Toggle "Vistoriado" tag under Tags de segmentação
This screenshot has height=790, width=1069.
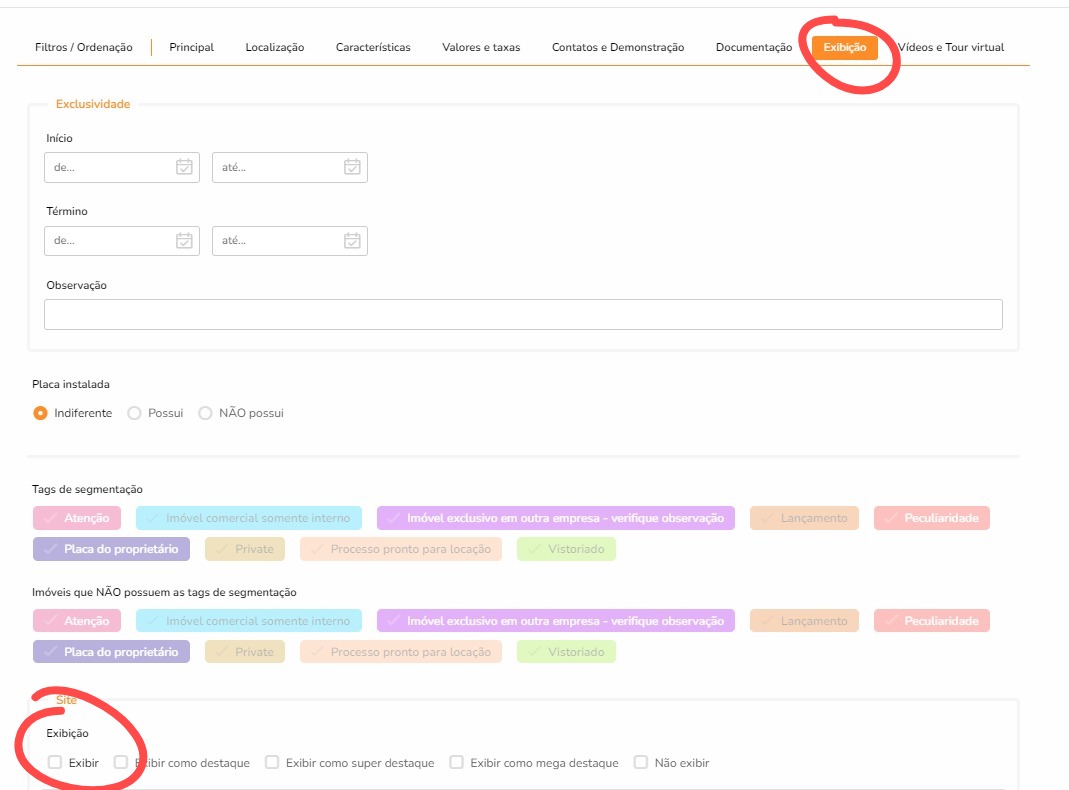pos(566,549)
